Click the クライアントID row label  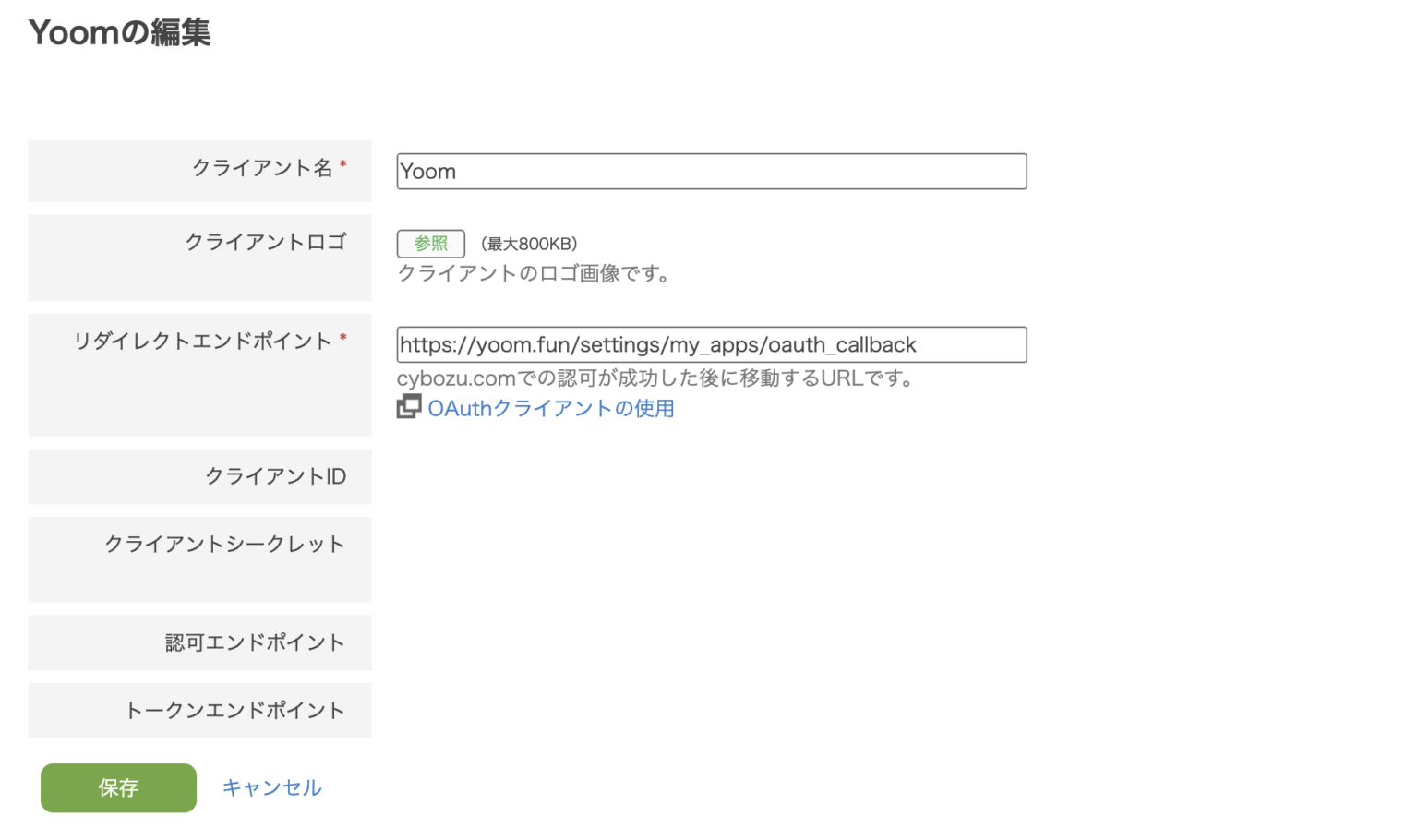pyautogui.click(x=274, y=475)
